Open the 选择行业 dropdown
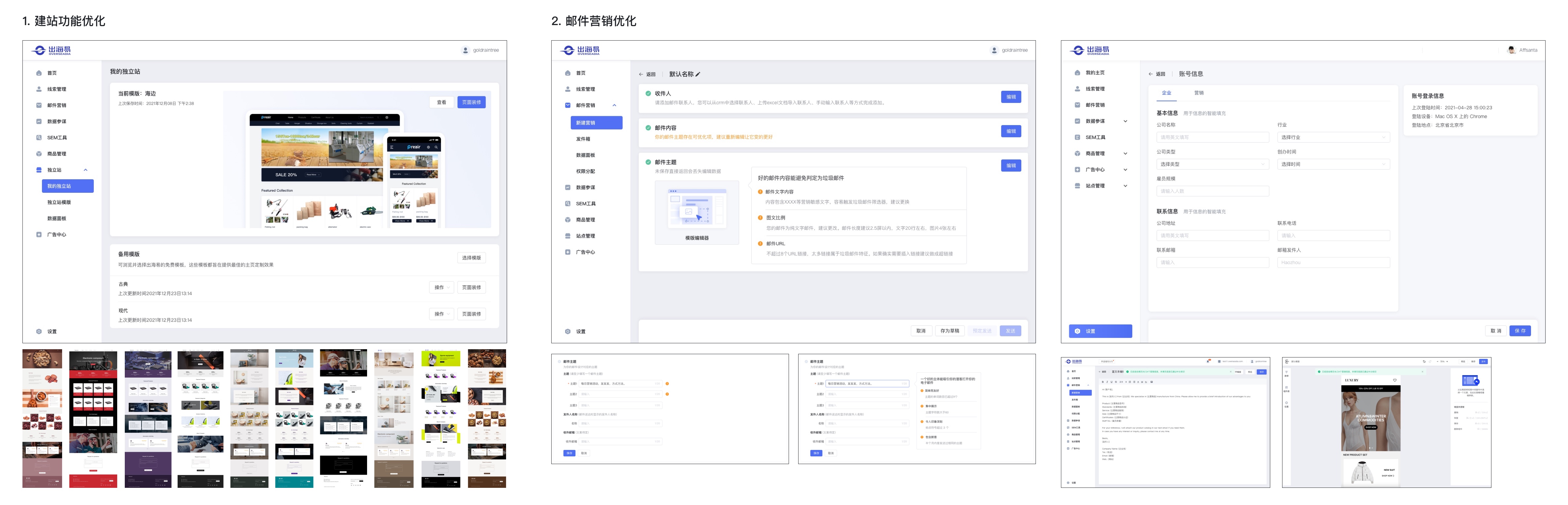Viewport: 1568px width, 505px height. click(x=1332, y=138)
